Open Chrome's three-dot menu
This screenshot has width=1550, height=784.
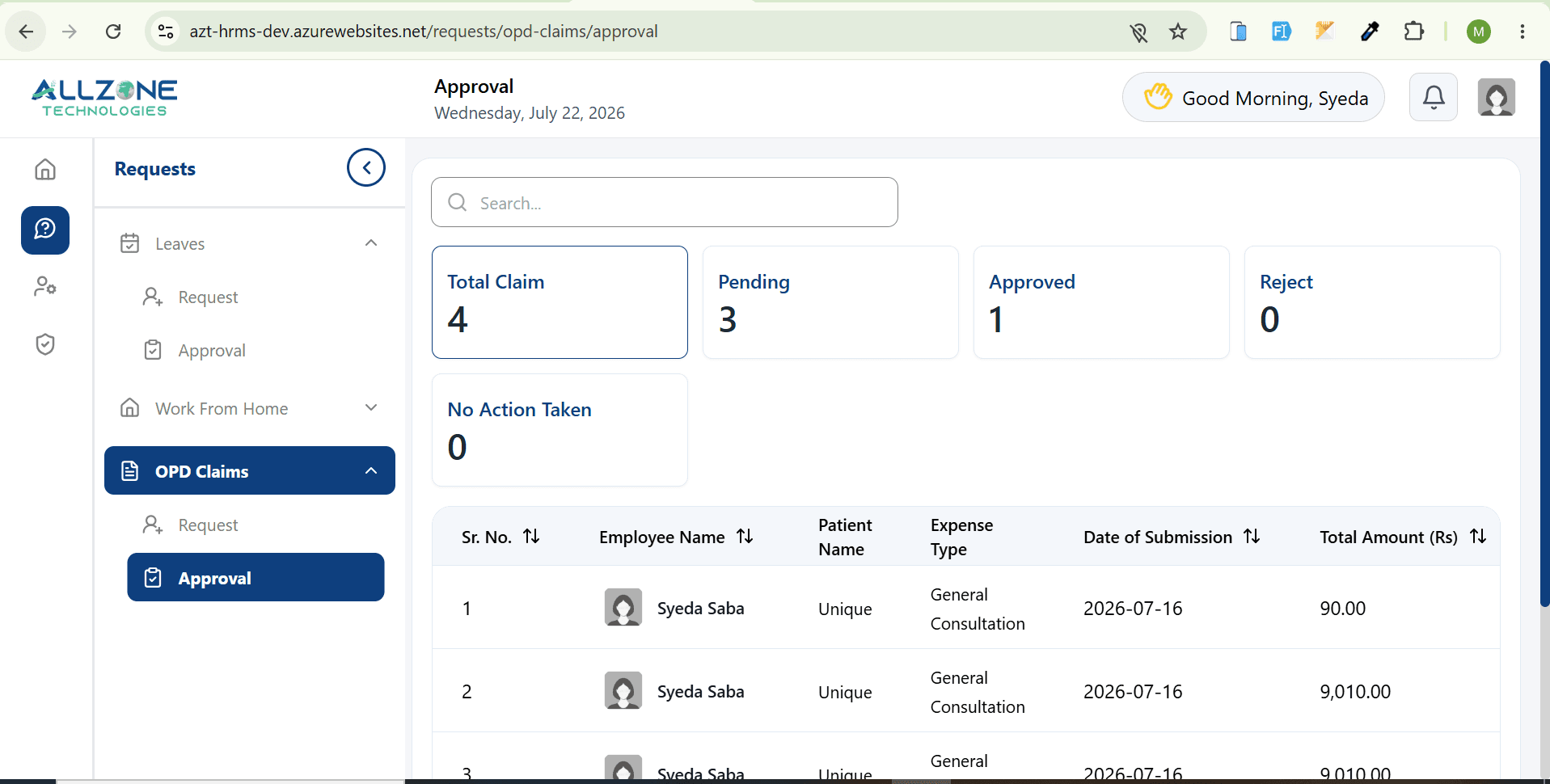coord(1523,32)
